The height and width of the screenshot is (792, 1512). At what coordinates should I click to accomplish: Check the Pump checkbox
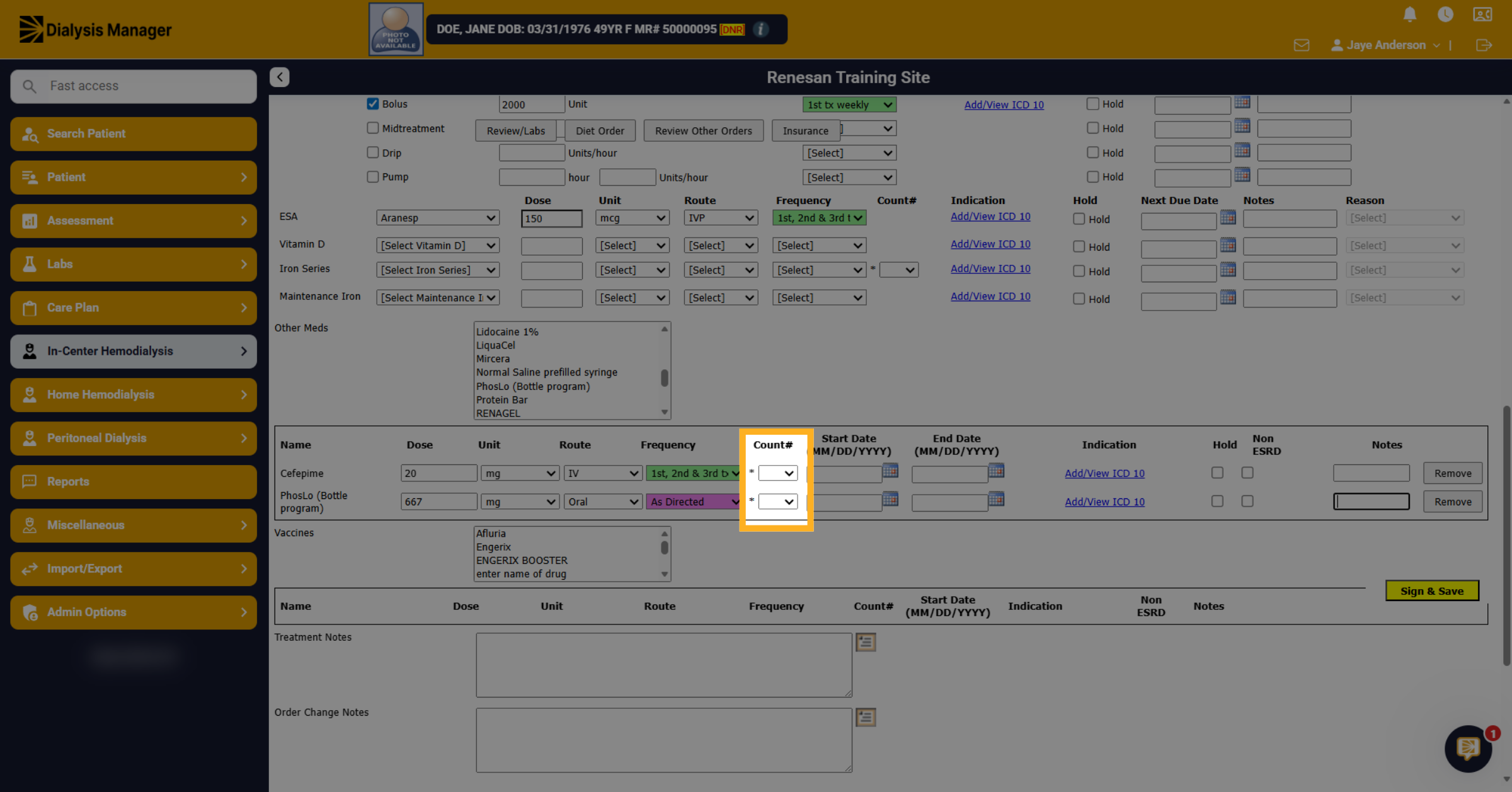pyautogui.click(x=373, y=177)
